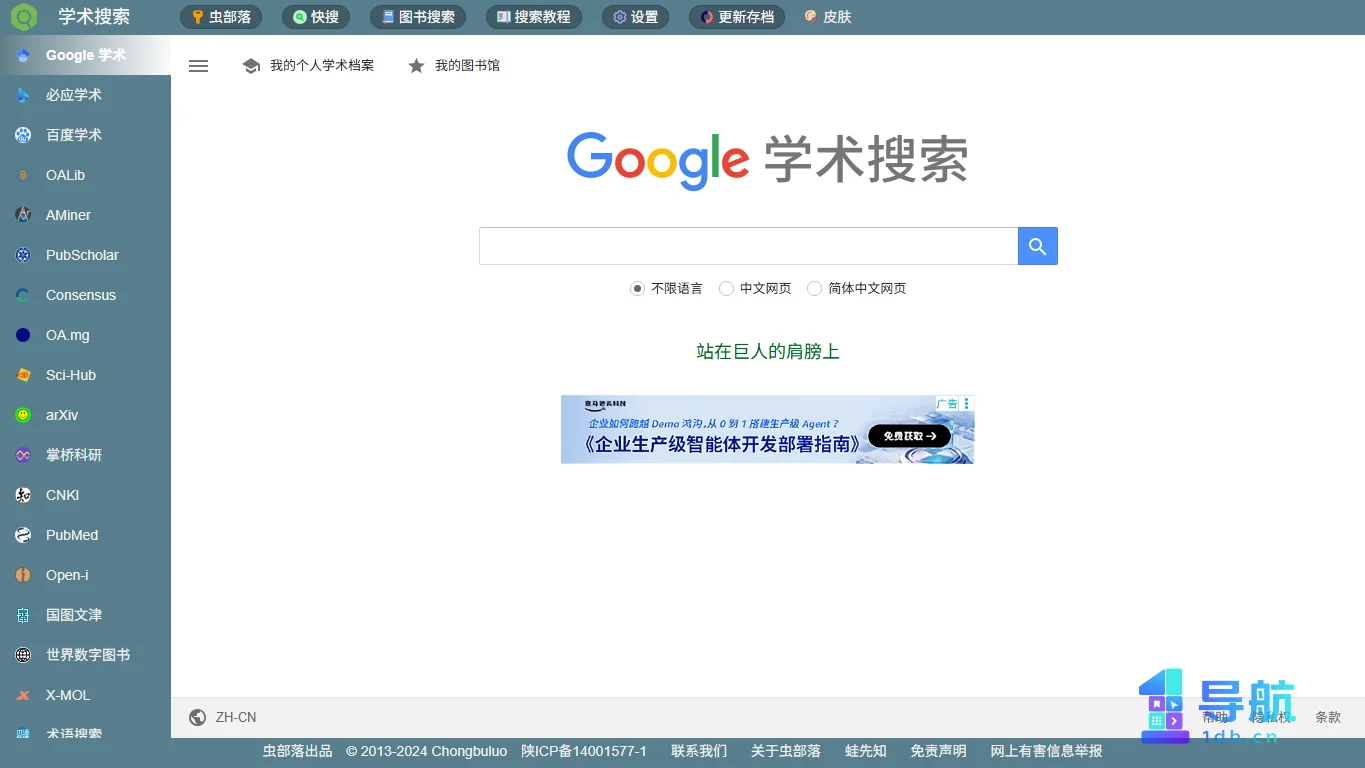Click the 企业生产级智能体 ad banner
This screenshot has width=1365, height=768.
click(767, 430)
